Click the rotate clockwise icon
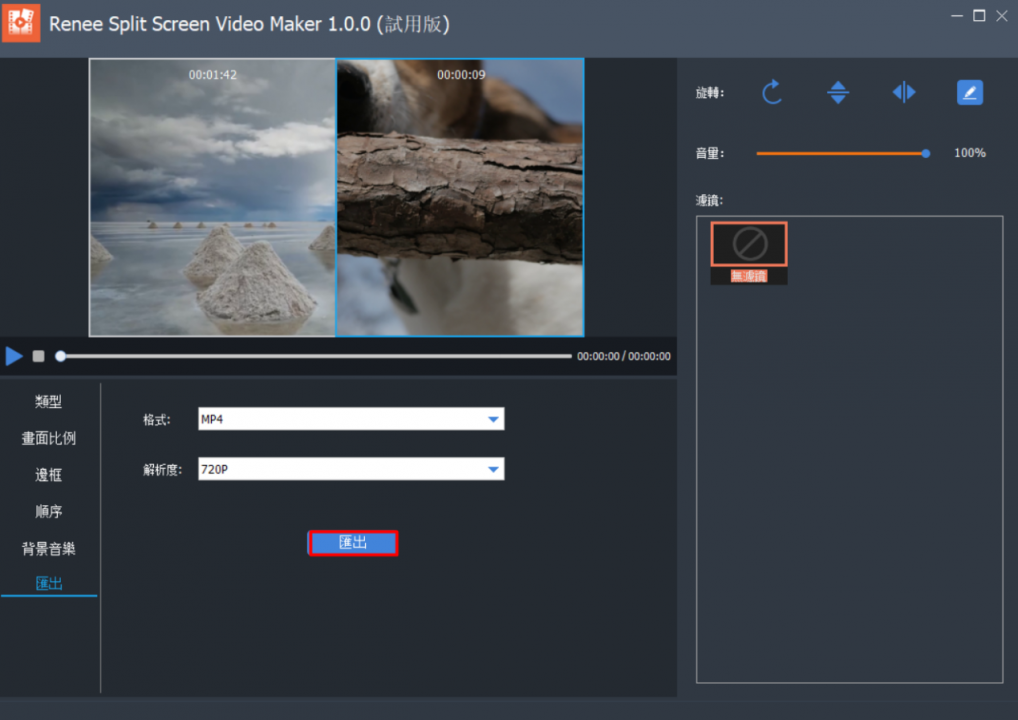The image size is (1018, 720). 772,93
